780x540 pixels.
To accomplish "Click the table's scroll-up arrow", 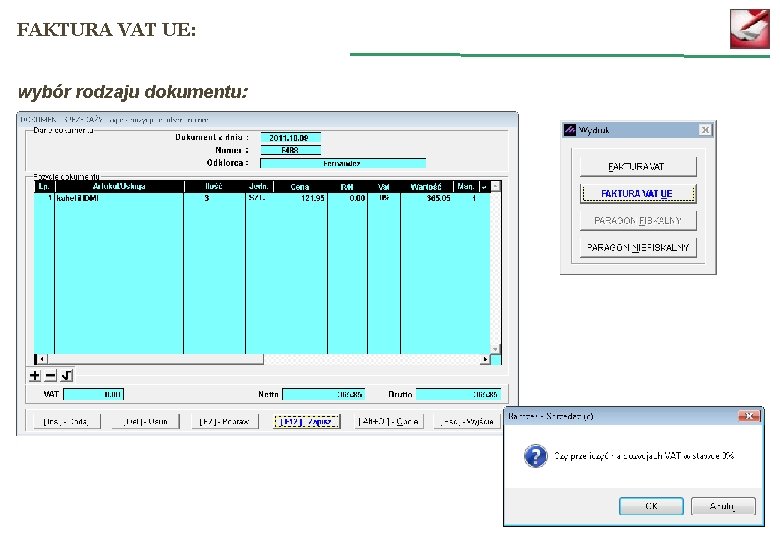I will 495,186.
